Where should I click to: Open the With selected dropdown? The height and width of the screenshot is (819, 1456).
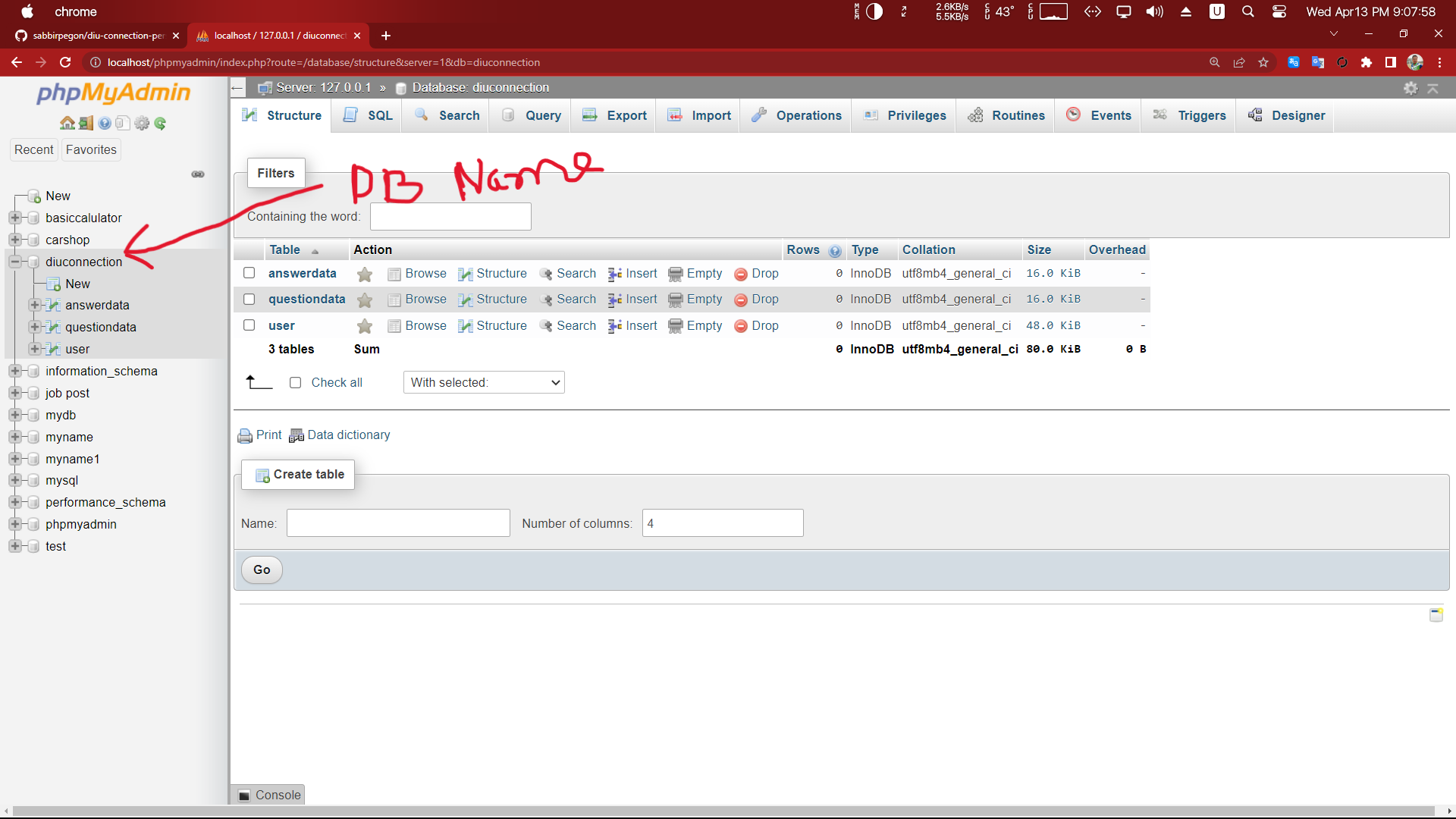[x=484, y=382]
